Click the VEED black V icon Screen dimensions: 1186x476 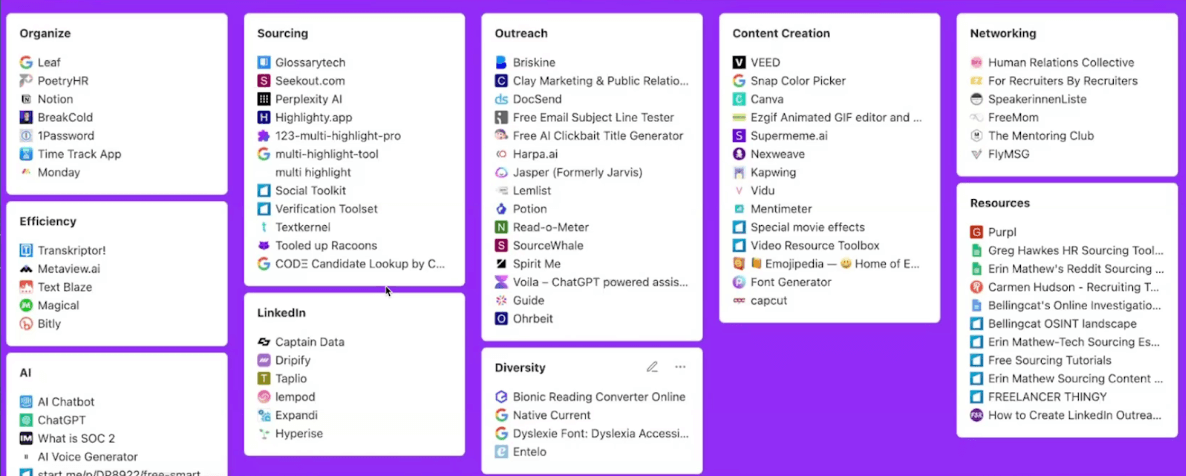tap(739, 63)
